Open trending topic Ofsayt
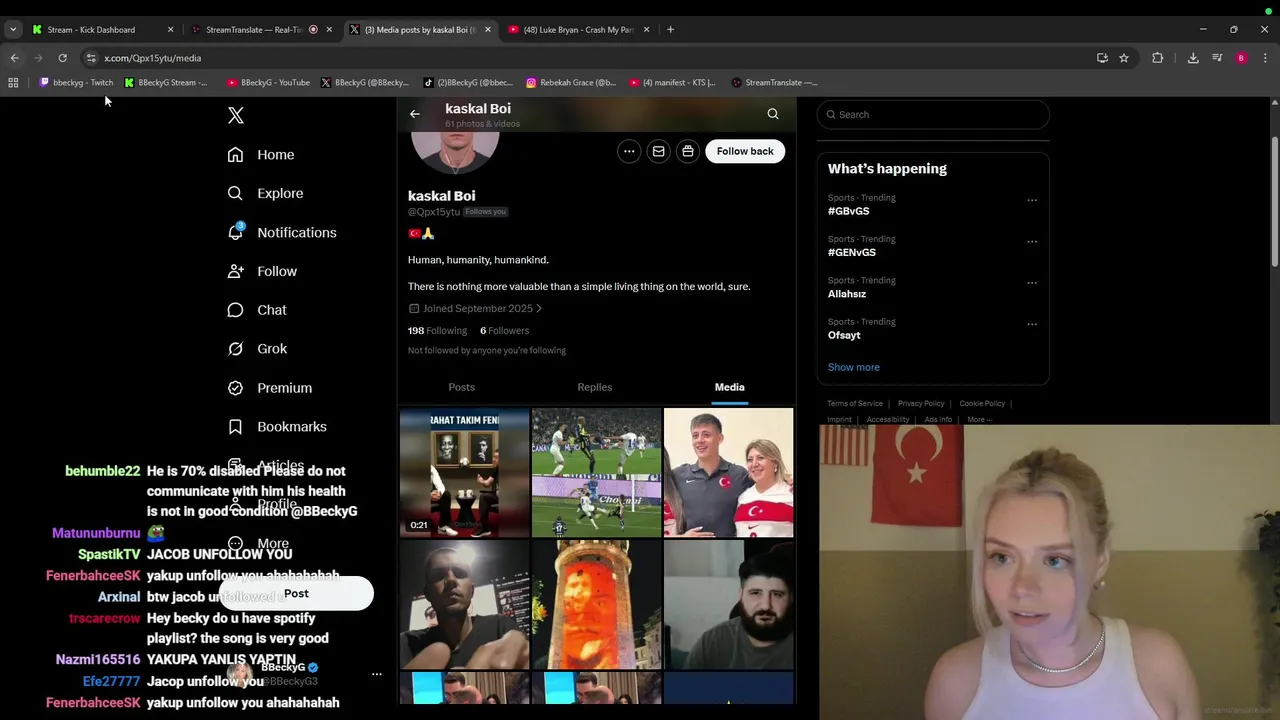Viewport: 1280px width, 720px height. pyautogui.click(x=844, y=335)
